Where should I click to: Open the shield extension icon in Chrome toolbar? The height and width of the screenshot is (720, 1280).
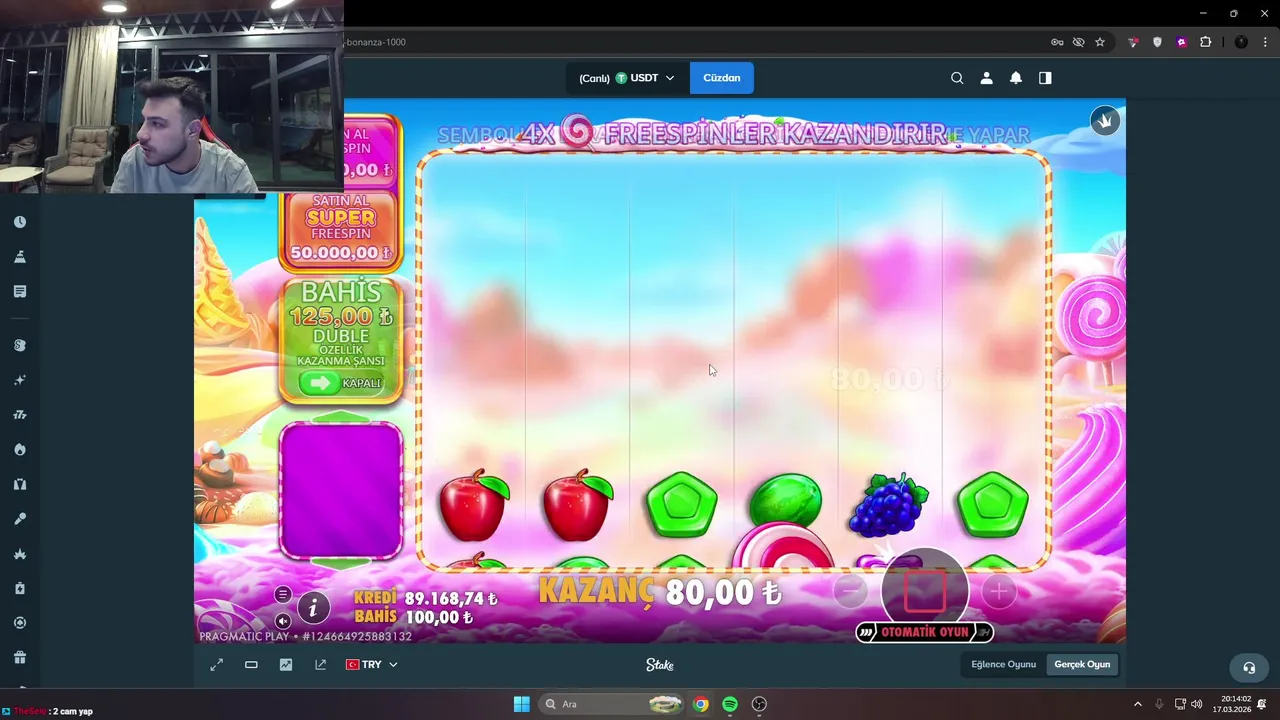(1157, 42)
